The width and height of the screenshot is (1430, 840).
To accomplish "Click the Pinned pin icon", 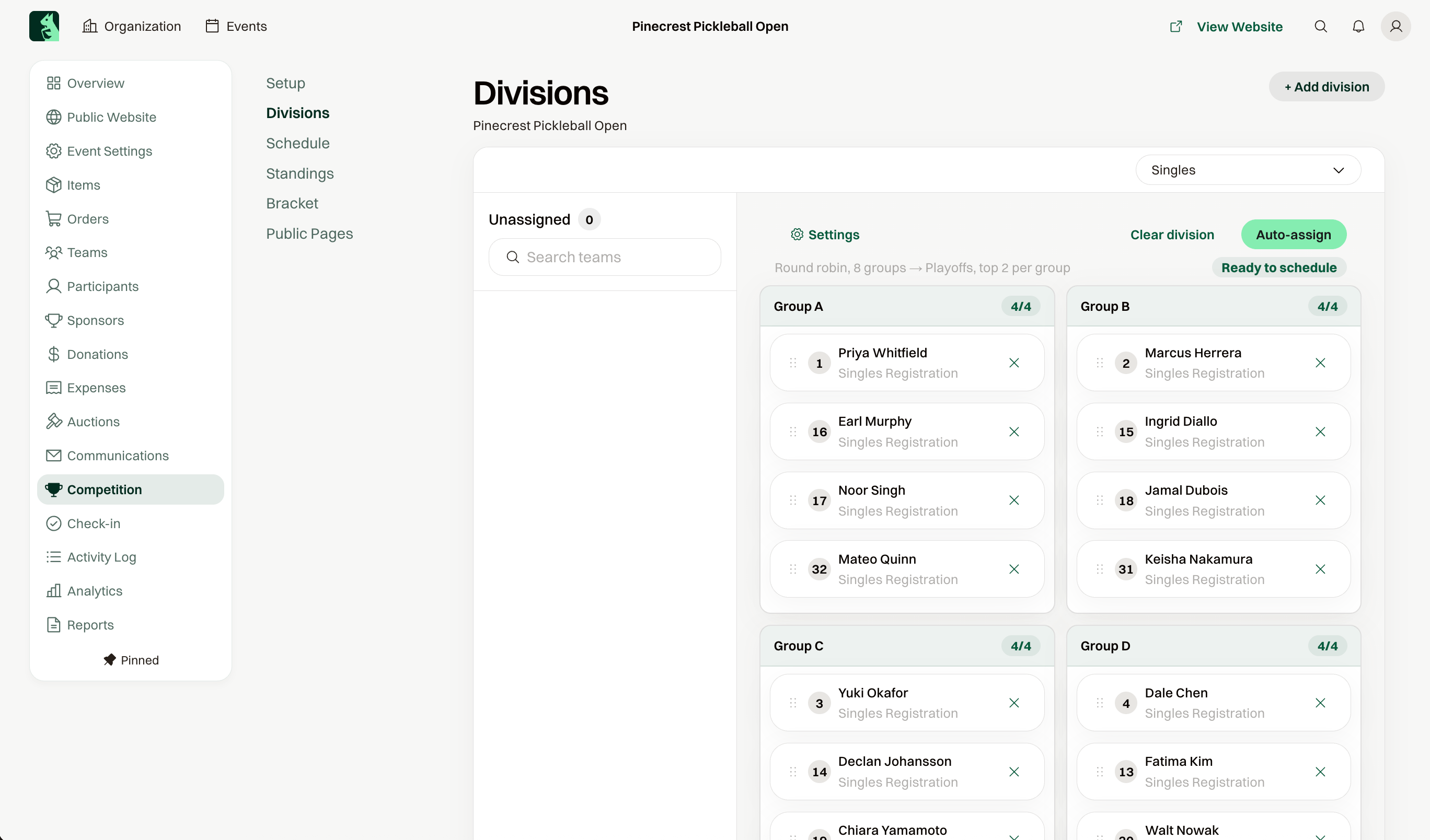I will [110, 660].
